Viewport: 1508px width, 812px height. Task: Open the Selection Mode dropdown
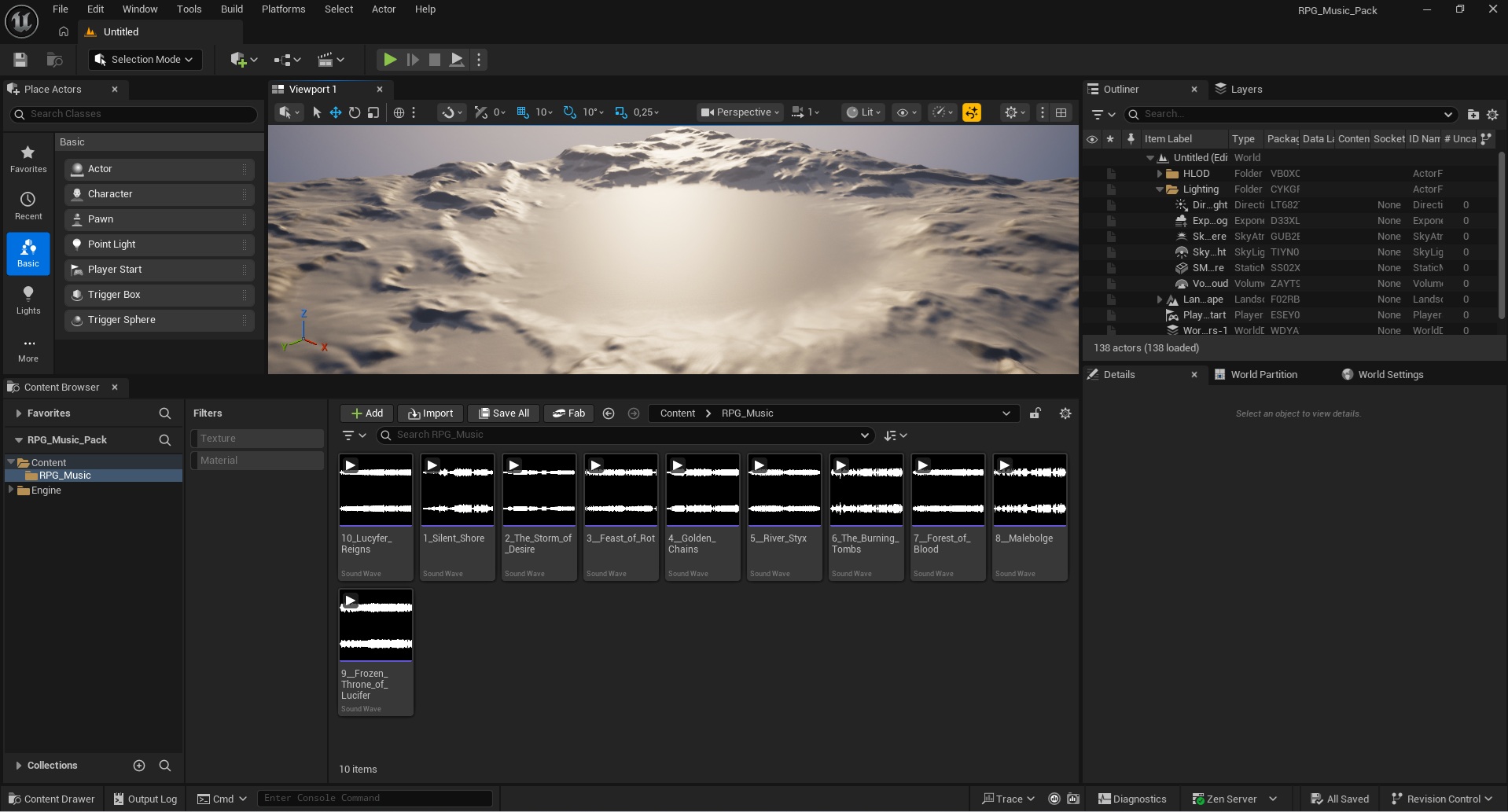pyautogui.click(x=145, y=60)
